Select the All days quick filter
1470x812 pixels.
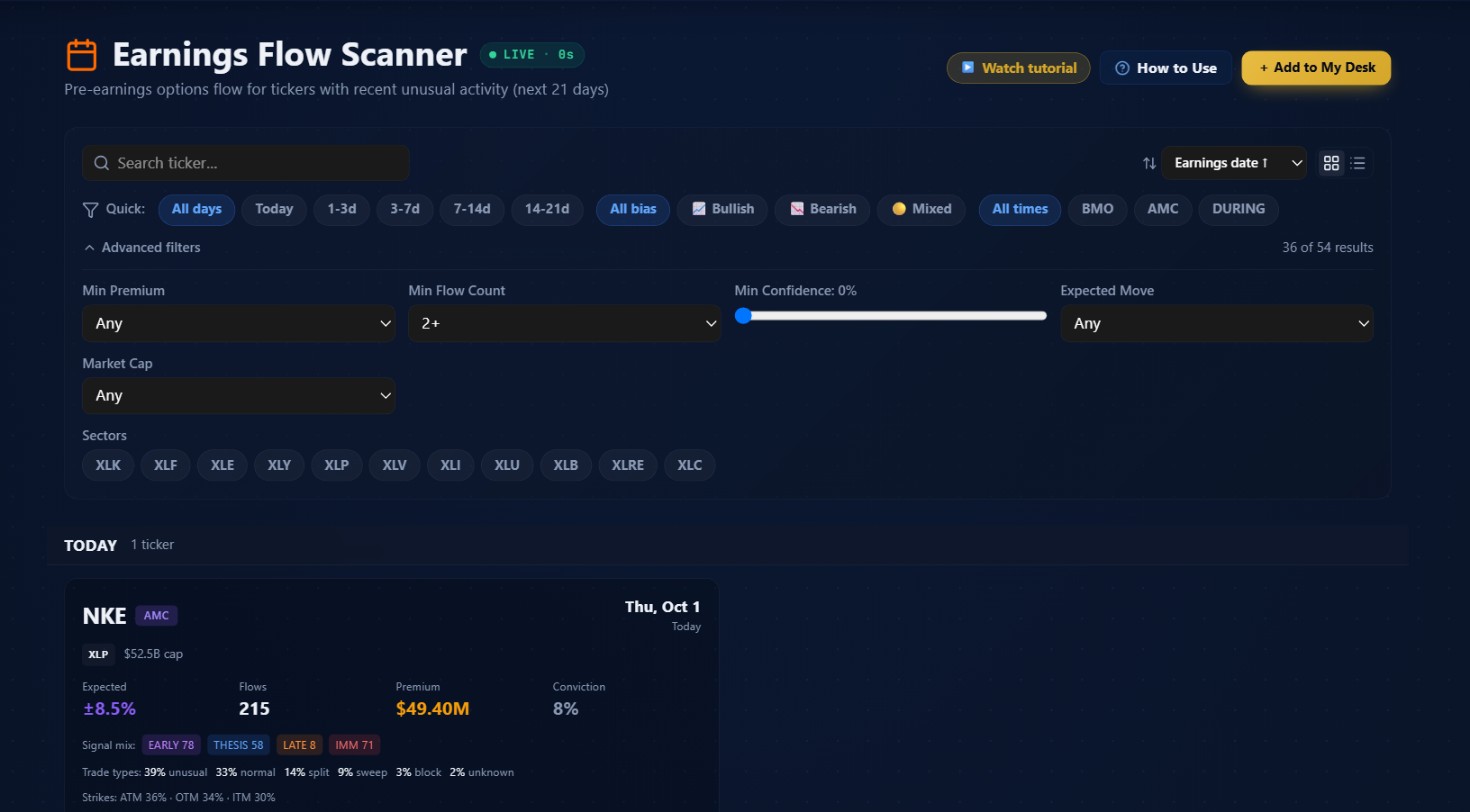[197, 209]
